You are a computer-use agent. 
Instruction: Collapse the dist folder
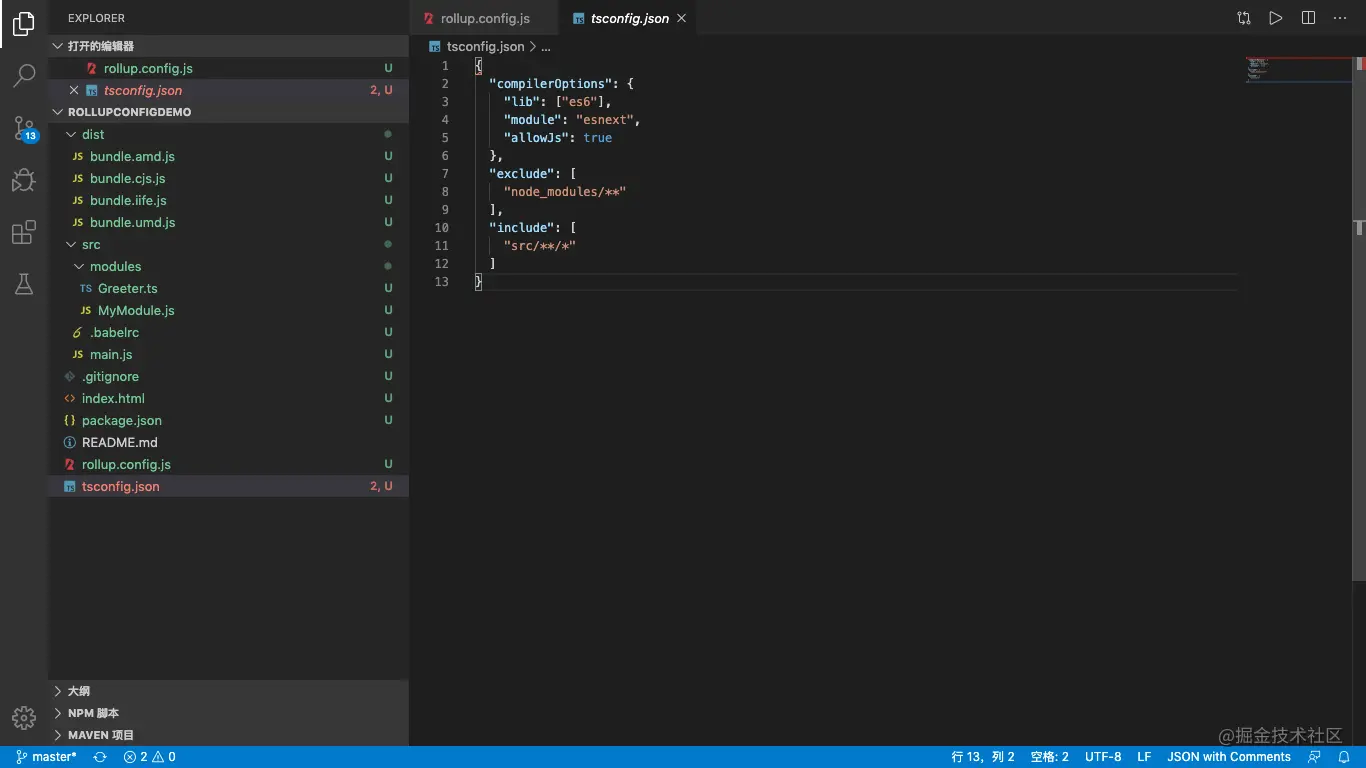pyautogui.click(x=93, y=134)
